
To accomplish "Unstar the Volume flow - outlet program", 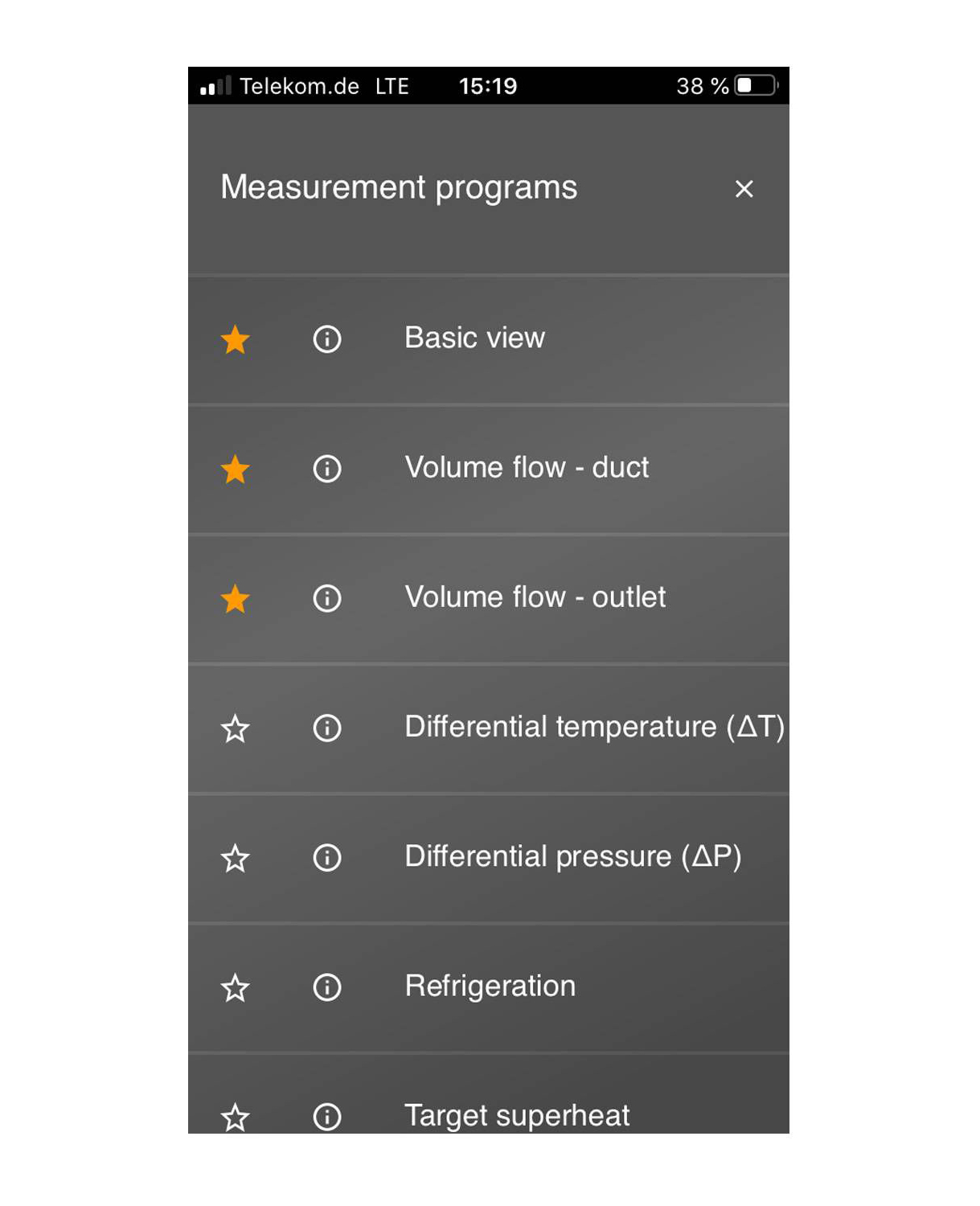I will coord(236,599).
